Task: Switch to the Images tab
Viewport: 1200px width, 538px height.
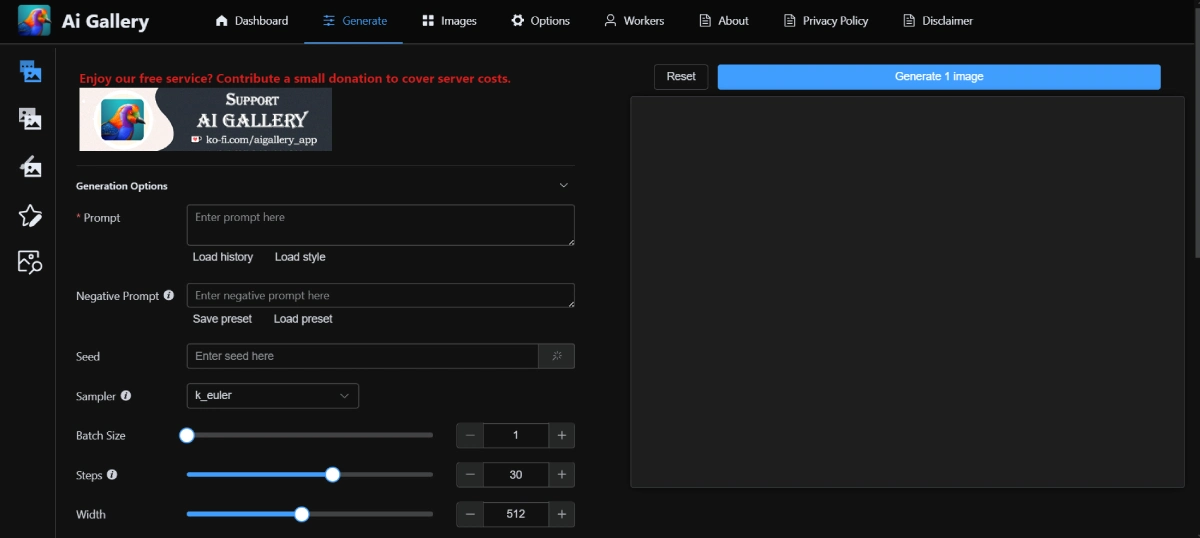Action: pos(448,21)
